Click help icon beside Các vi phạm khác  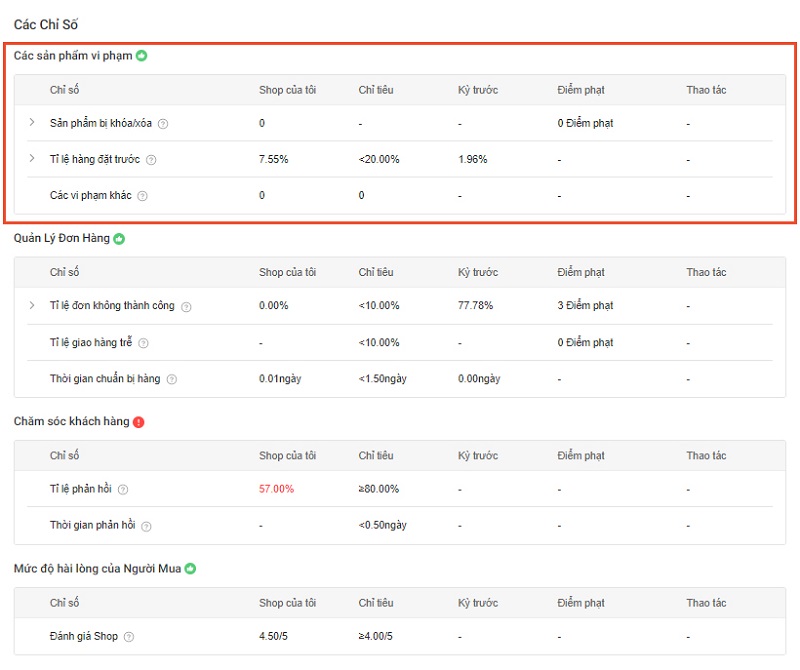pos(142,196)
